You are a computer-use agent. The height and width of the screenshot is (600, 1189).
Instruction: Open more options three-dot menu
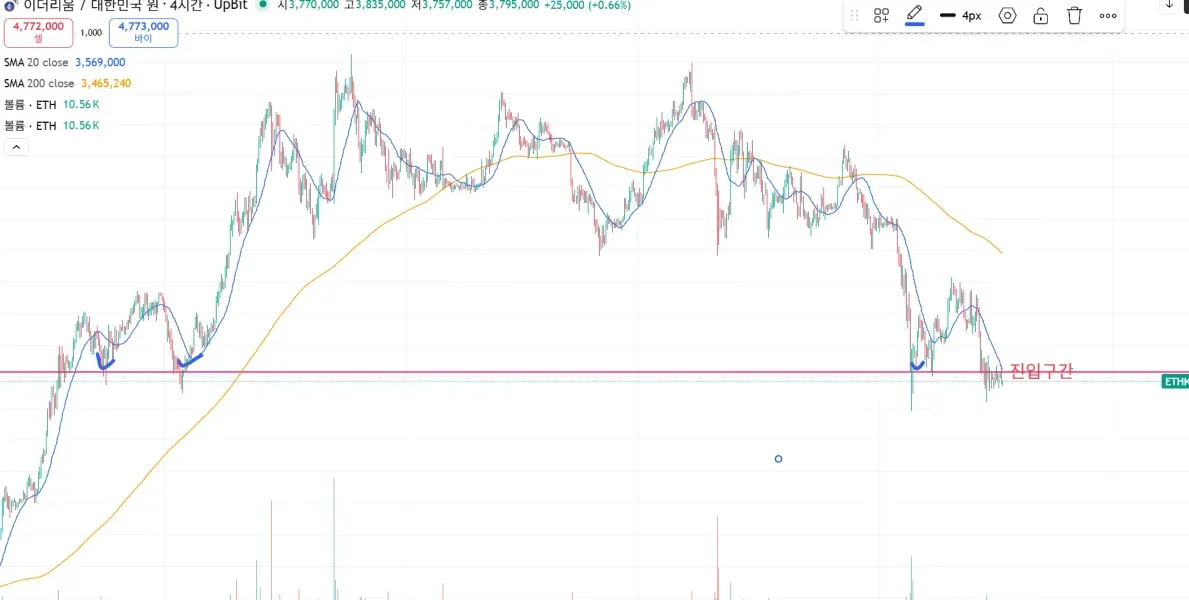[x=1108, y=16]
